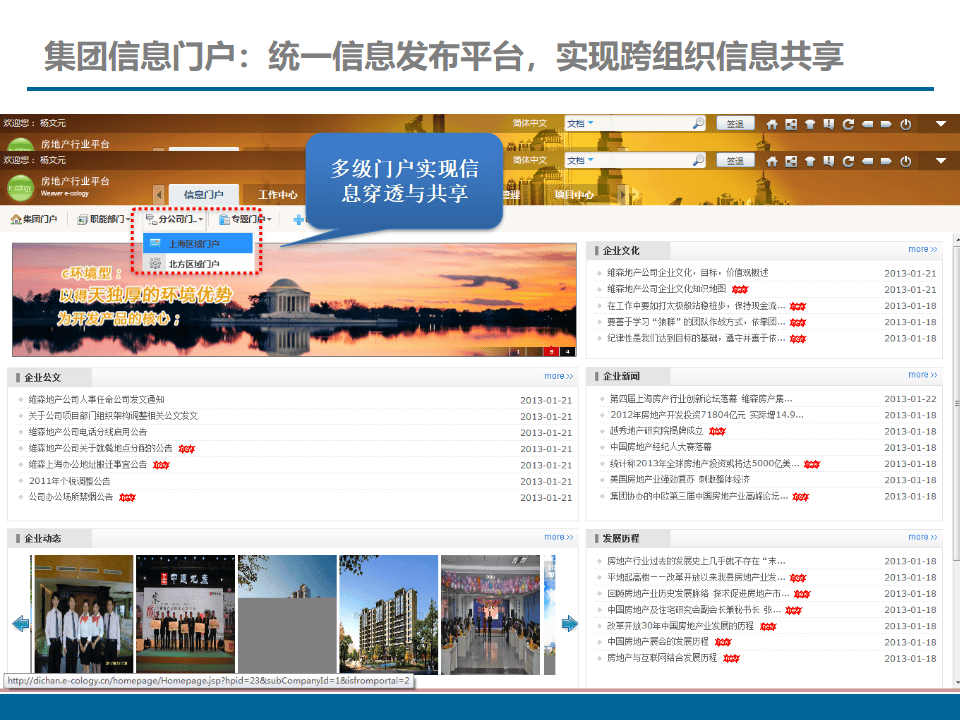Click the layout grid icon in upper header bar
This screenshot has width=960, height=720.
point(791,124)
